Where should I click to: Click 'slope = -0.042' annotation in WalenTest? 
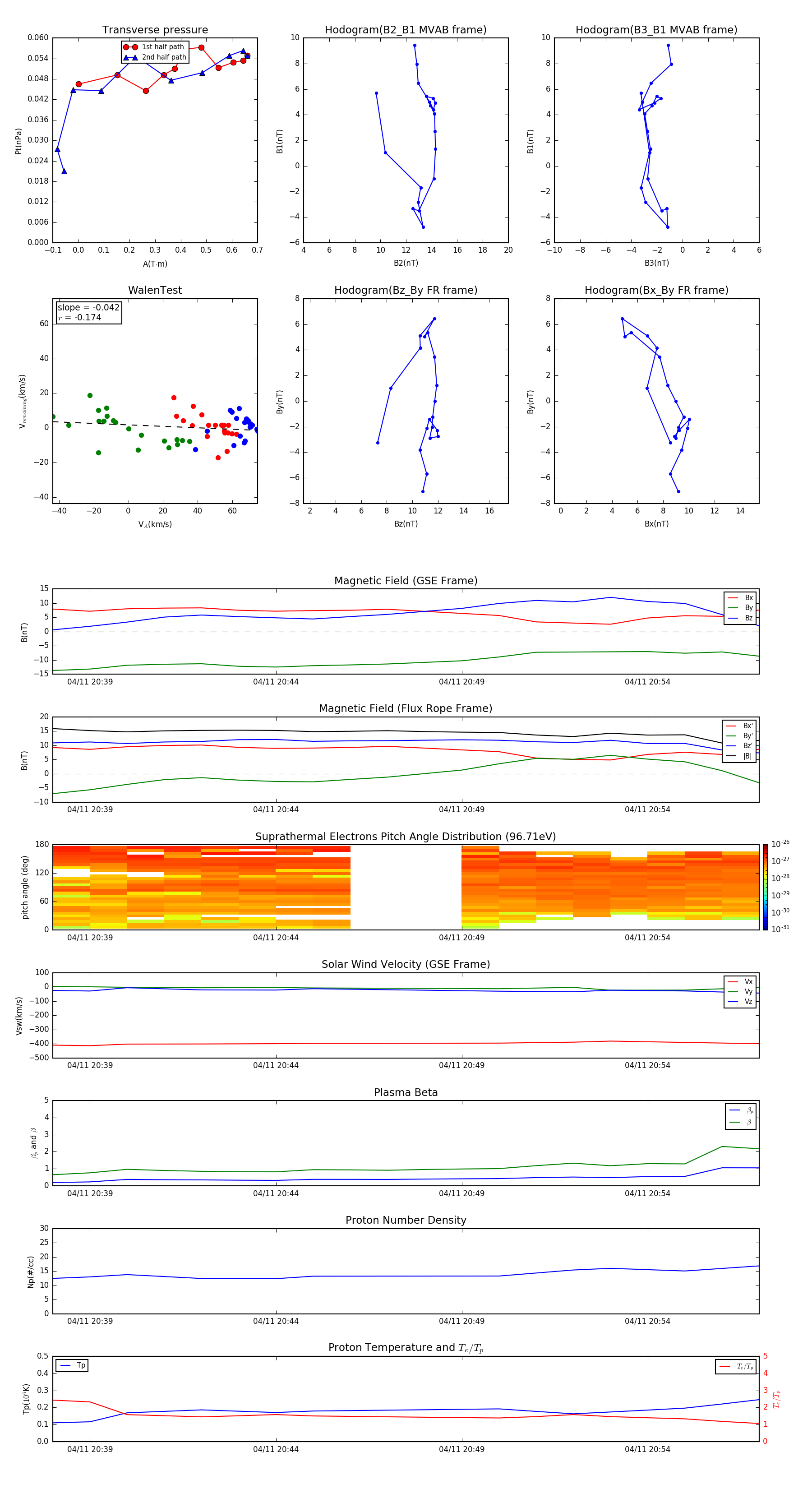(88, 308)
